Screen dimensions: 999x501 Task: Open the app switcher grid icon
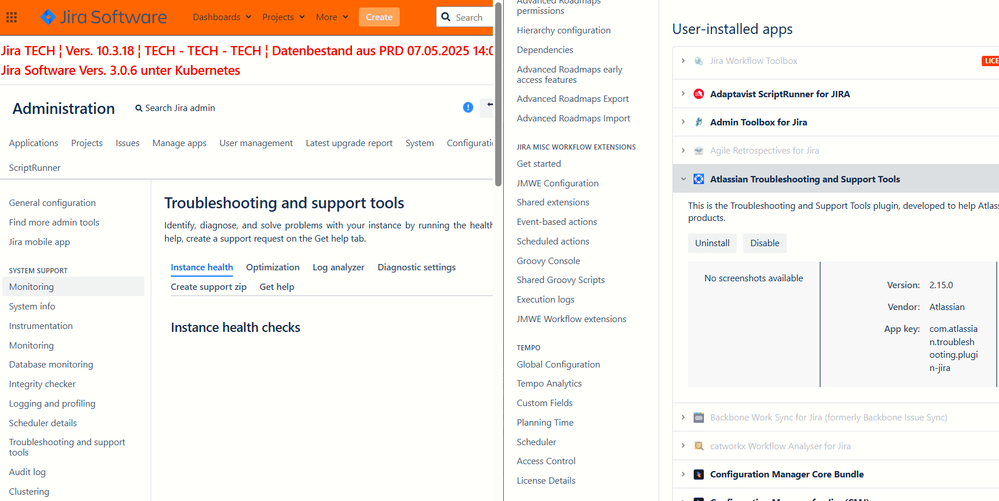(11, 17)
